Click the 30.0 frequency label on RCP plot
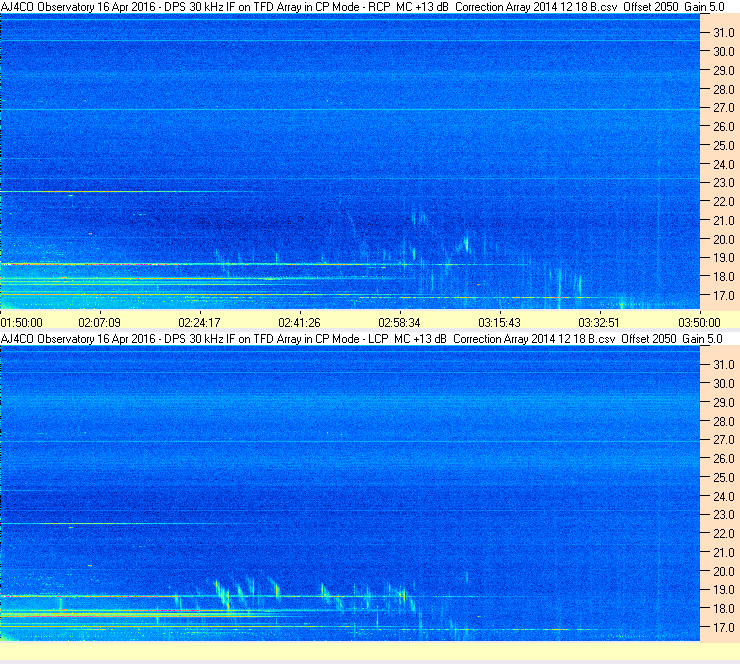This screenshot has width=740, height=664. point(724,52)
